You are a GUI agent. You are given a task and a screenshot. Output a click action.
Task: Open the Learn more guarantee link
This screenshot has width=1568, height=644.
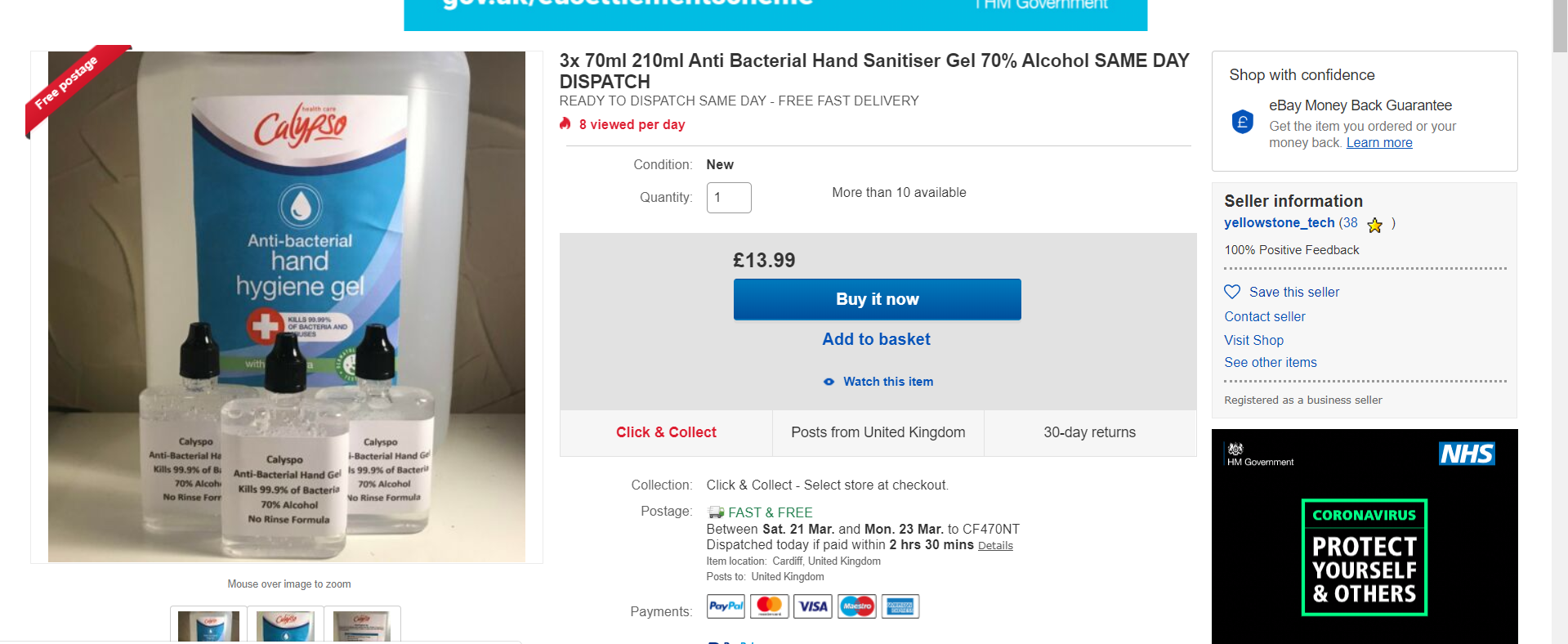pos(1379,143)
